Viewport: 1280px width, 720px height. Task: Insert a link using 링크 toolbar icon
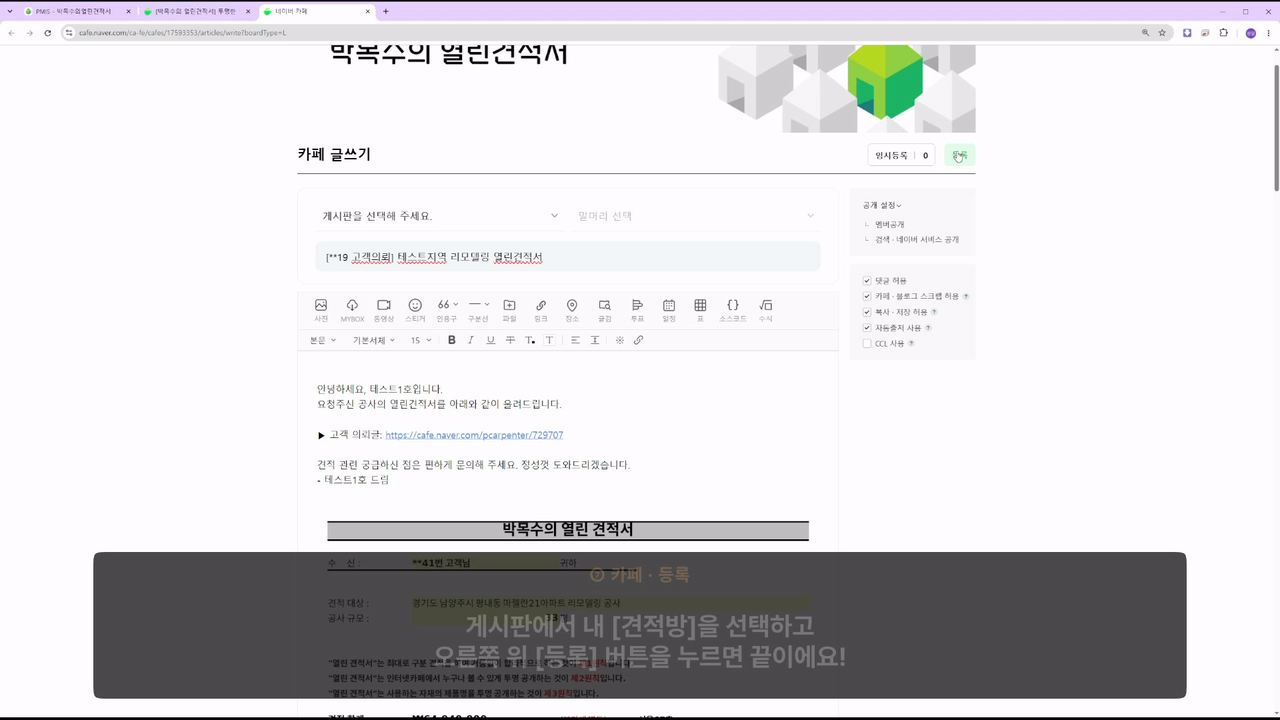pos(541,310)
